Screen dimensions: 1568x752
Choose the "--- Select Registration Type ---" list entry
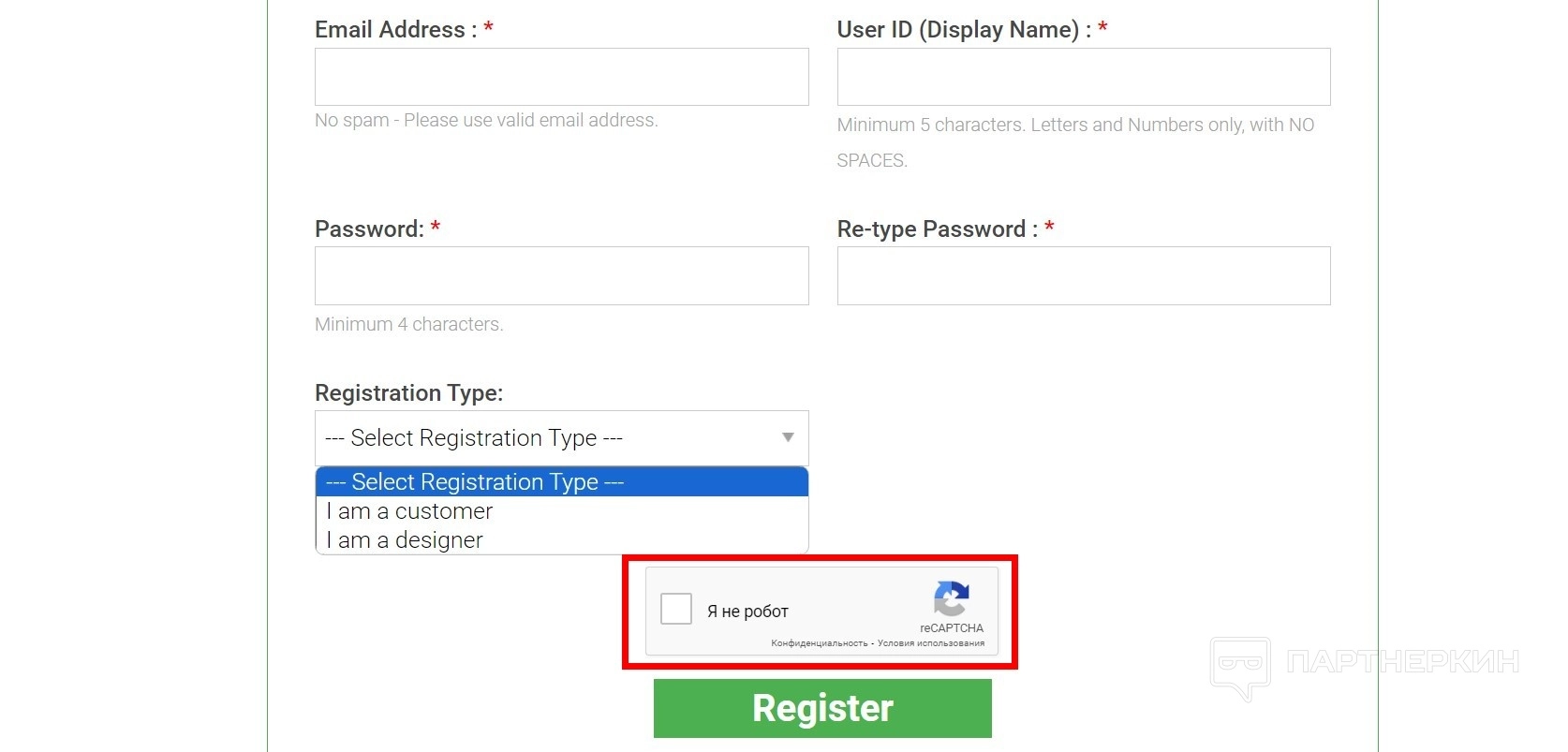475,482
